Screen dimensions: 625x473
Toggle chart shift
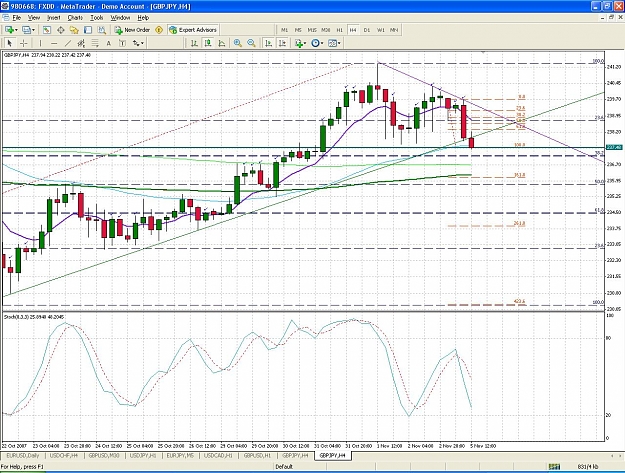tap(282, 43)
